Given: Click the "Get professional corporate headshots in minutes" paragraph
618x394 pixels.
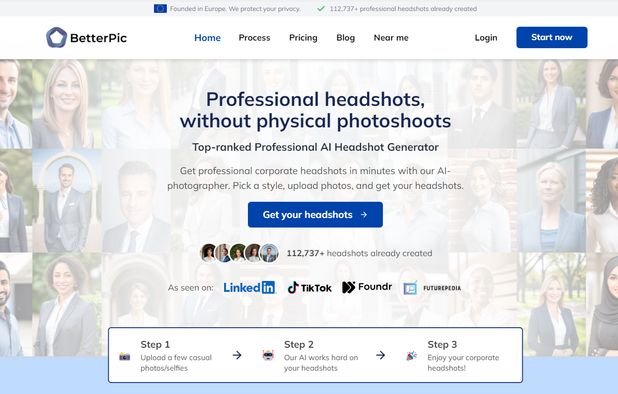Looking at the screenshot, I should click(315, 178).
